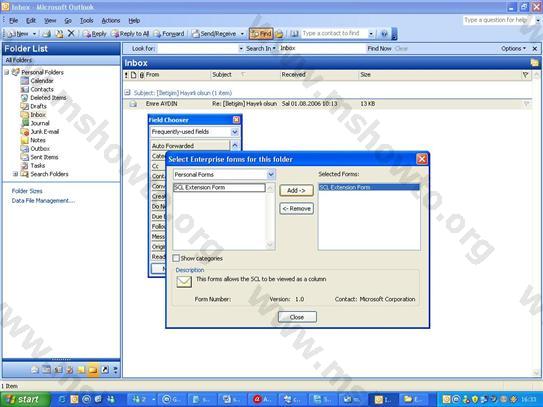Open the View menu
The width and height of the screenshot is (543, 407).
click(x=50, y=20)
